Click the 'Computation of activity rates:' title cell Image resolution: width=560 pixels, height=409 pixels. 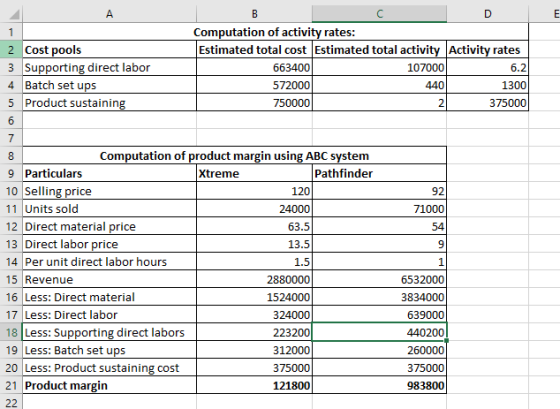coord(275,32)
